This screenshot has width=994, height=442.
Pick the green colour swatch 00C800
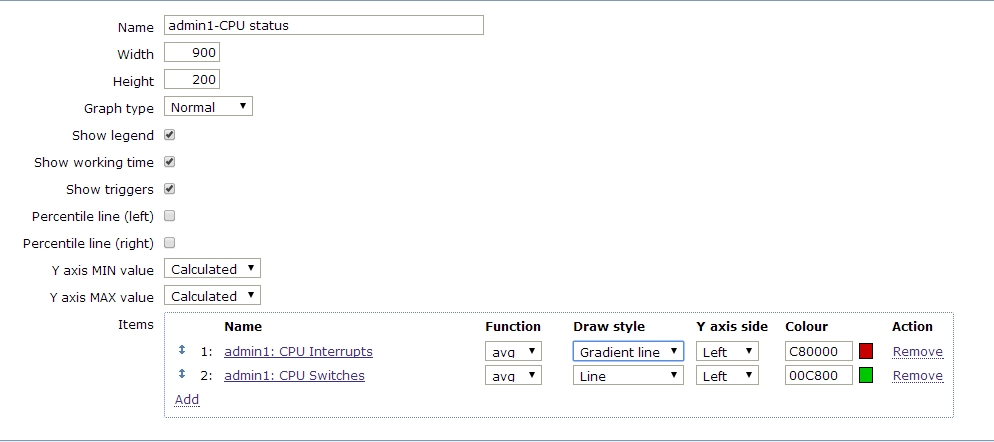click(x=866, y=375)
